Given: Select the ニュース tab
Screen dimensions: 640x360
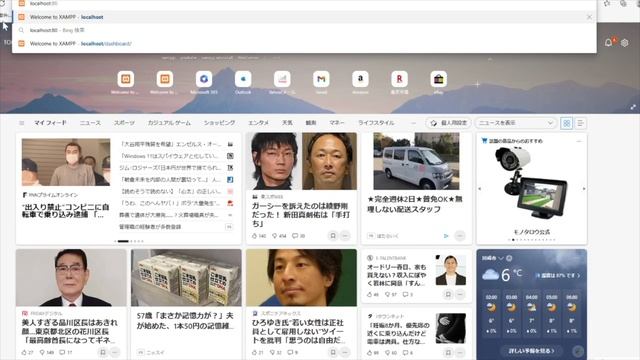Looking at the screenshot, I should click(90, 123).
